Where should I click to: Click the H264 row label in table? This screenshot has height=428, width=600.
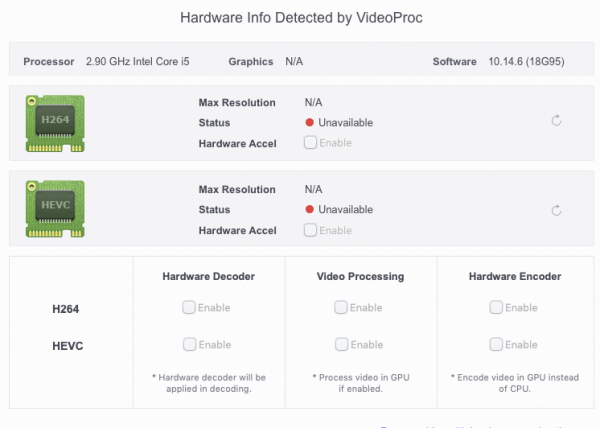pos(67,309)
